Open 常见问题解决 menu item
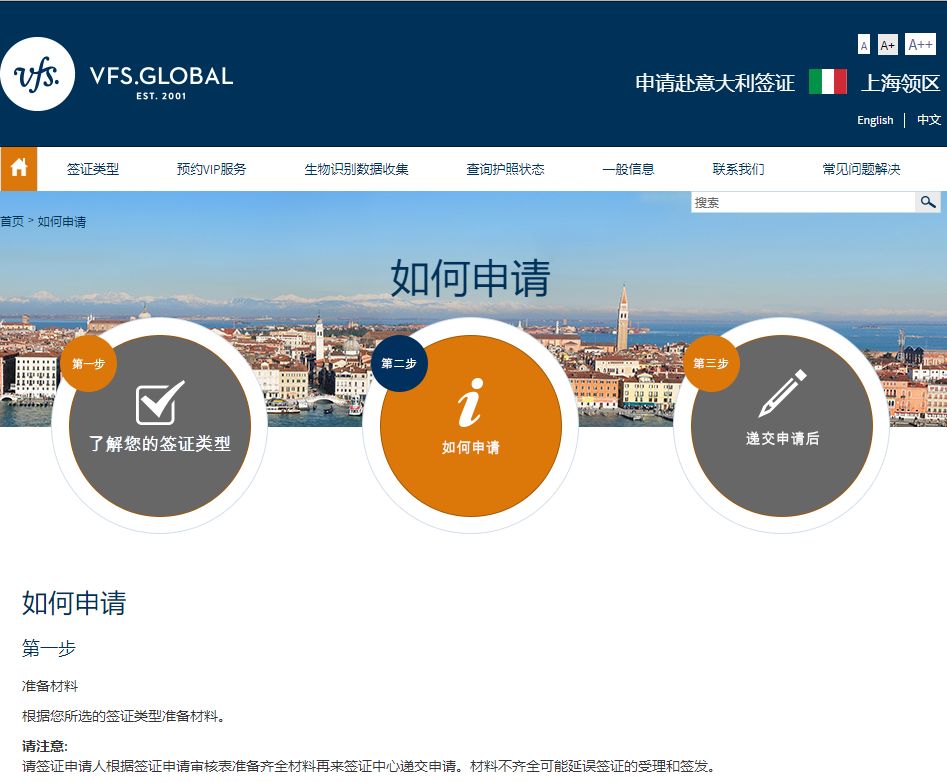 [x=861, y=169]
